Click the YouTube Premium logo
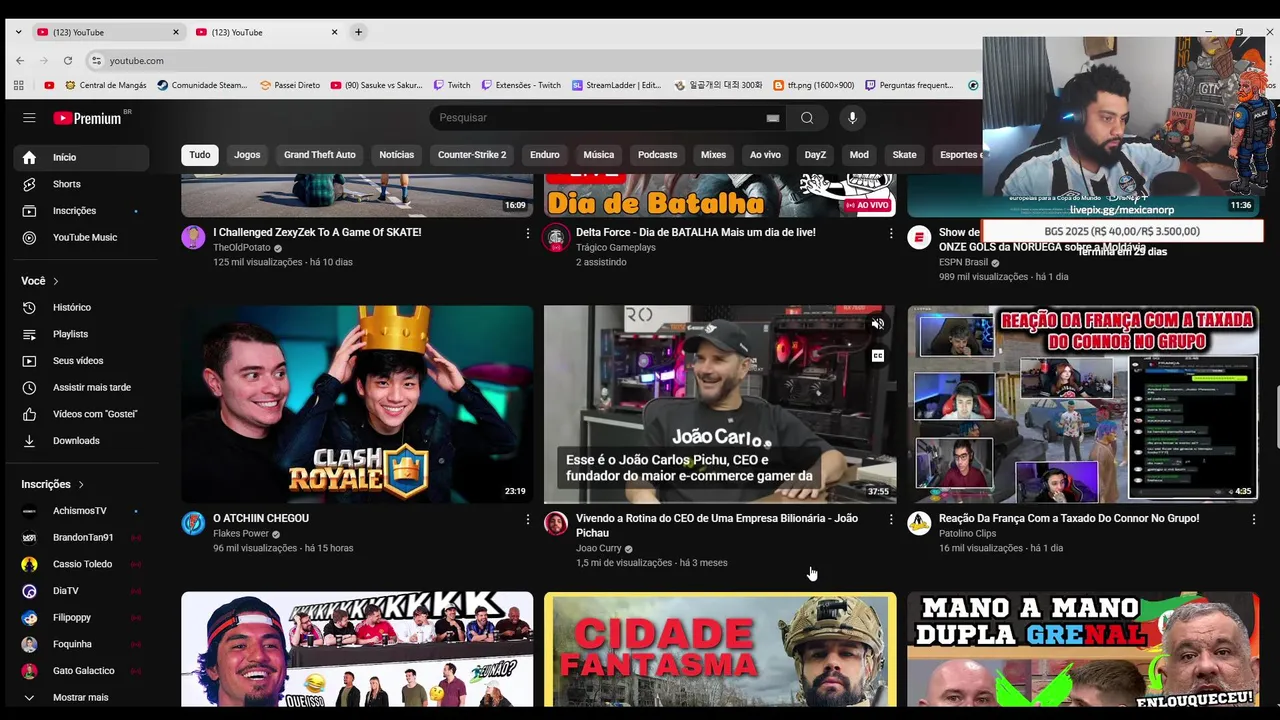The height and width of the screenshot is (720, 1280). point(88,118)
